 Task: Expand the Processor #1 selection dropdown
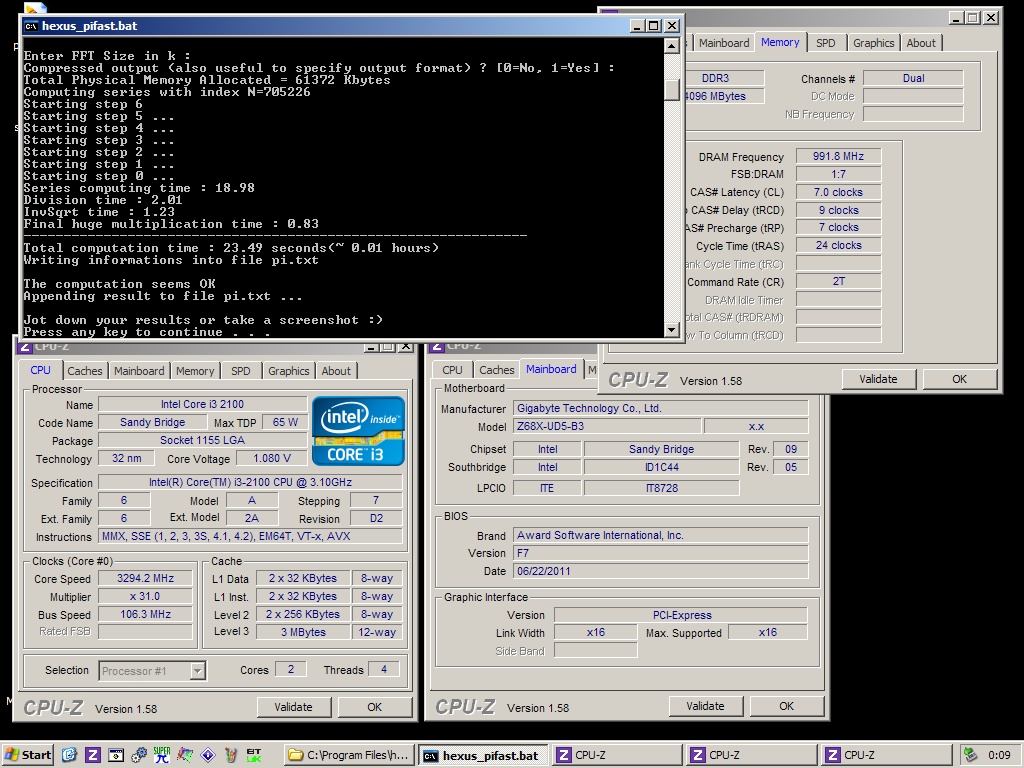[197, 671]
